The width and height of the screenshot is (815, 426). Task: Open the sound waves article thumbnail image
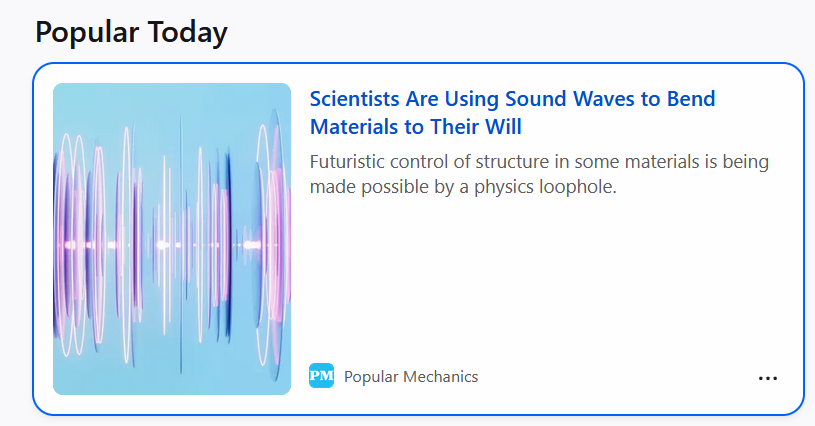click(x=172, y=239)
